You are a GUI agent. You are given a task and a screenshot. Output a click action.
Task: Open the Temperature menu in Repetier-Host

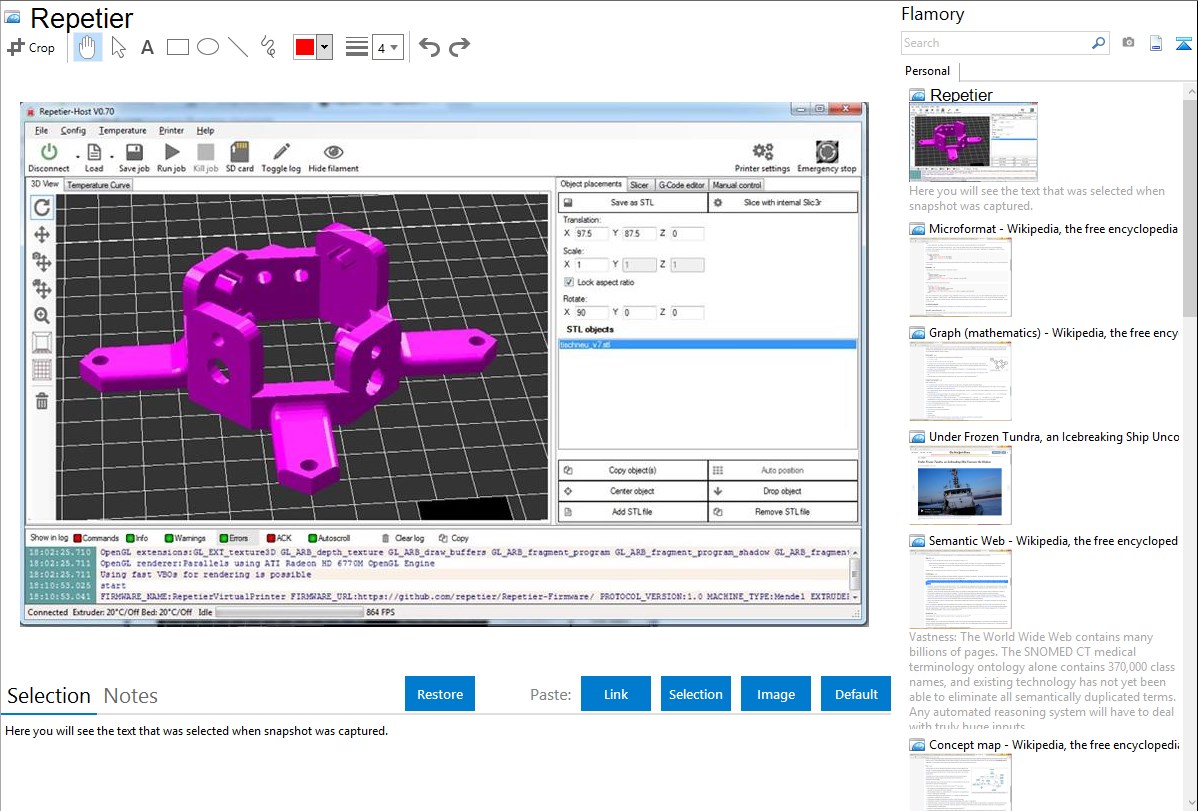point(122,131)
